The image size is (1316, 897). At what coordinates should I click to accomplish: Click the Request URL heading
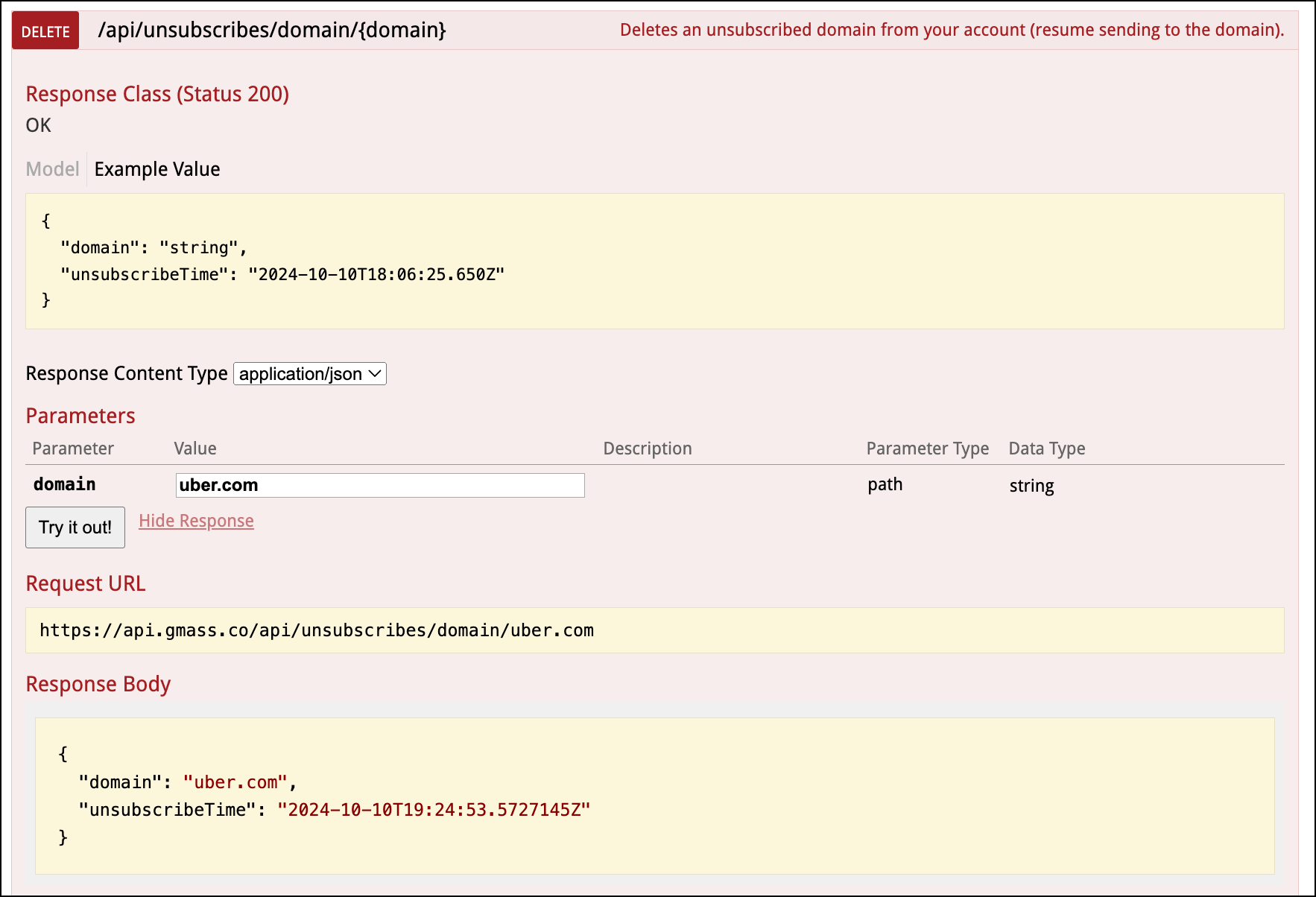pyautogui.click(x=86, y=583)
